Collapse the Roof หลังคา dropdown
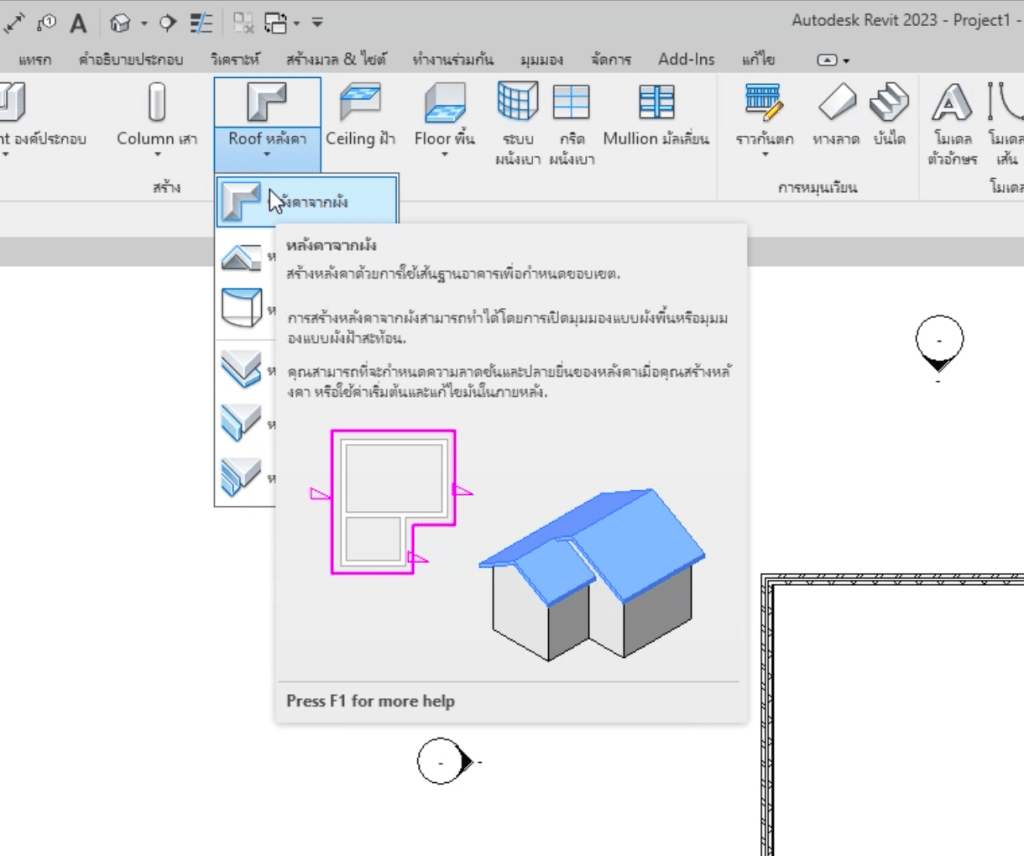 267,115
